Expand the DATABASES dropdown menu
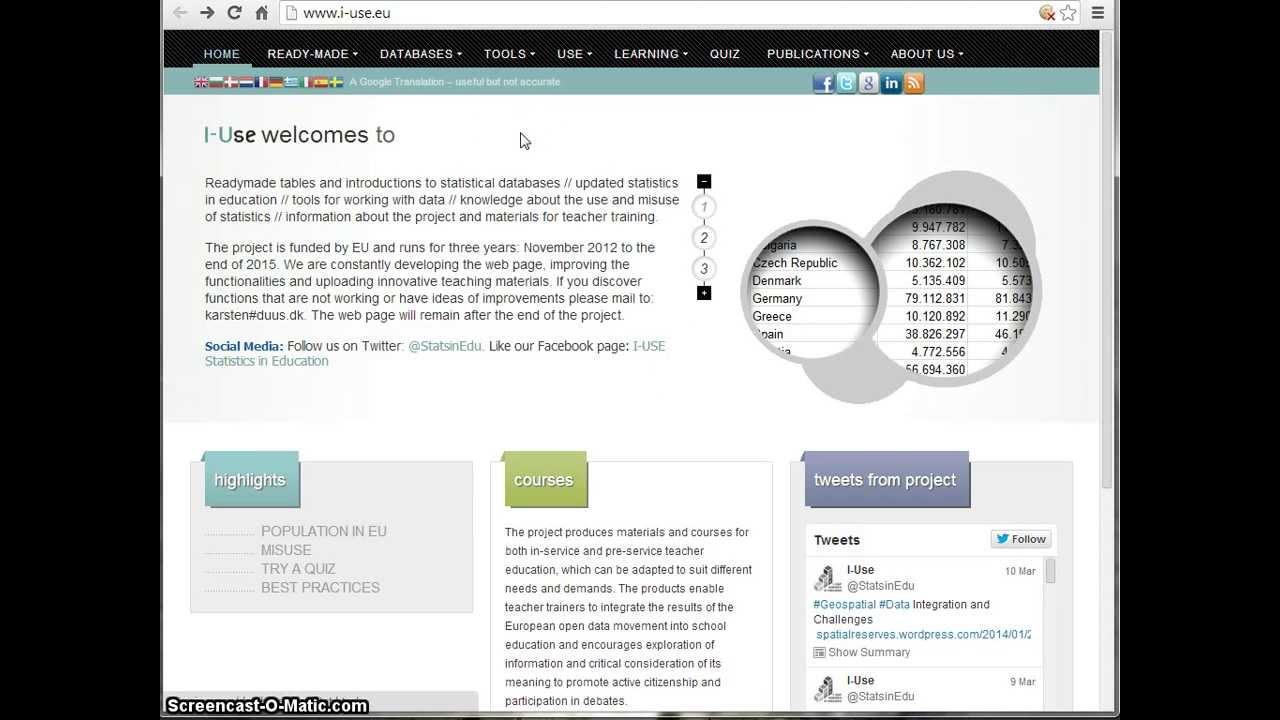The height and width of the screenshot is (720, 1280). click(x=420, y=54)
